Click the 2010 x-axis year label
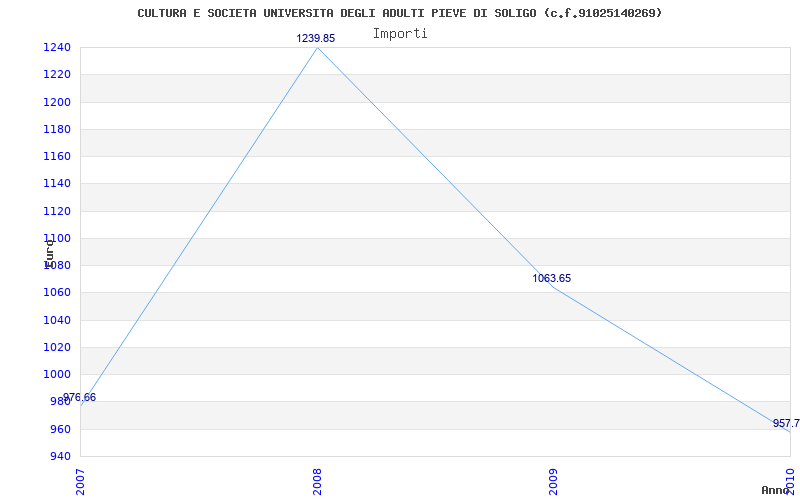The image size is (800, 500). (x=790, y=482)
